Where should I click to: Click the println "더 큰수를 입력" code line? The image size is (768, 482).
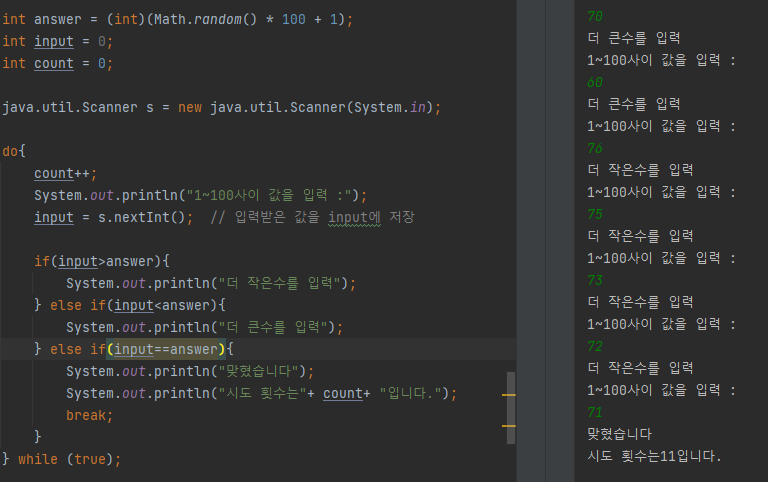coord(205,327)
